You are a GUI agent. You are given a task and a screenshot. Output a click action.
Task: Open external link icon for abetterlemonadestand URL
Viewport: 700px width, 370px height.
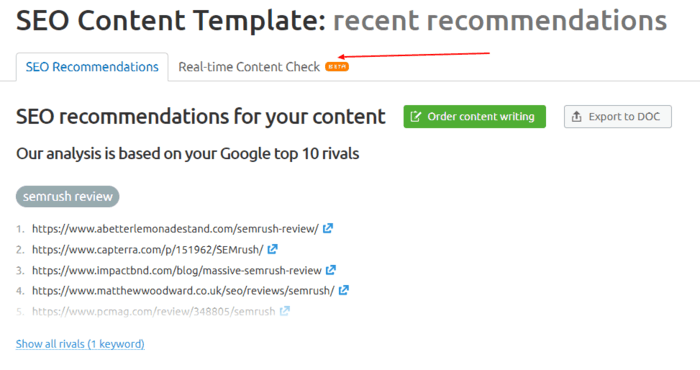tap(328, 228)
